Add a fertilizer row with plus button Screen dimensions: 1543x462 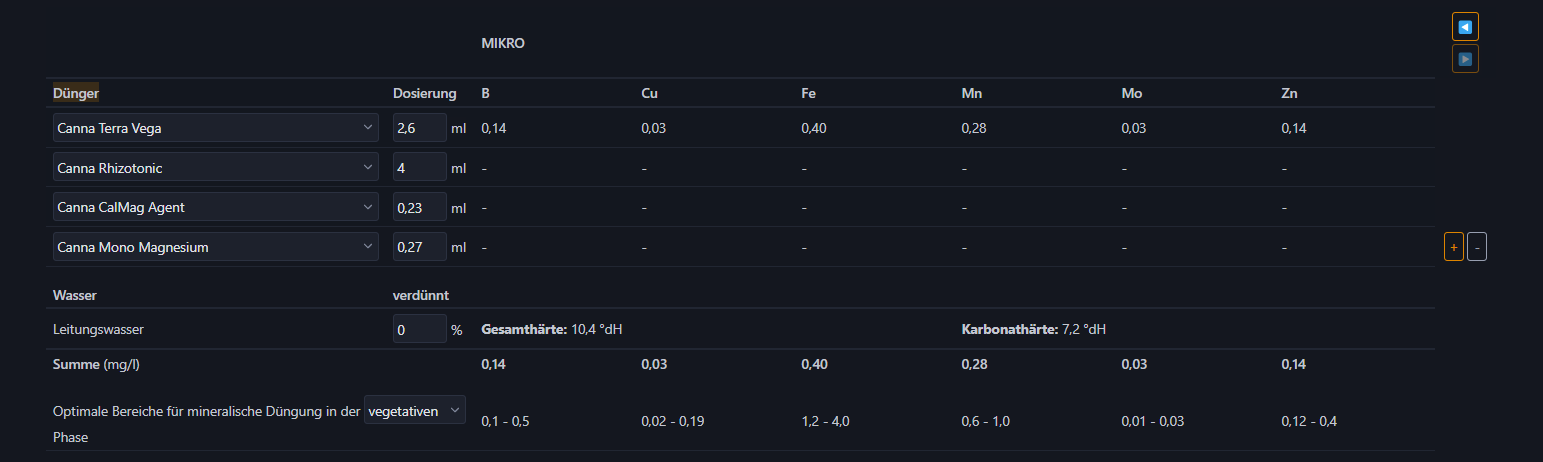click(x=1454, y=247)
